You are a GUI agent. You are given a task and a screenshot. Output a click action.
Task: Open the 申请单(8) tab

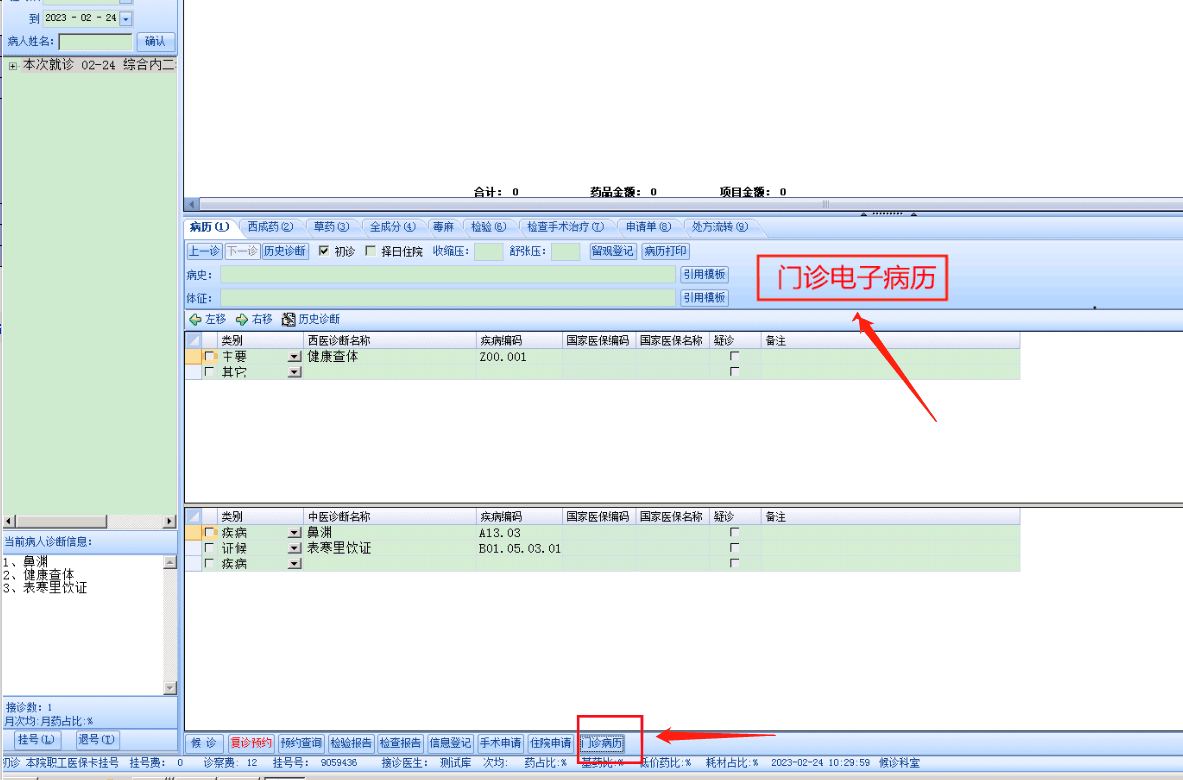(648, 227)
